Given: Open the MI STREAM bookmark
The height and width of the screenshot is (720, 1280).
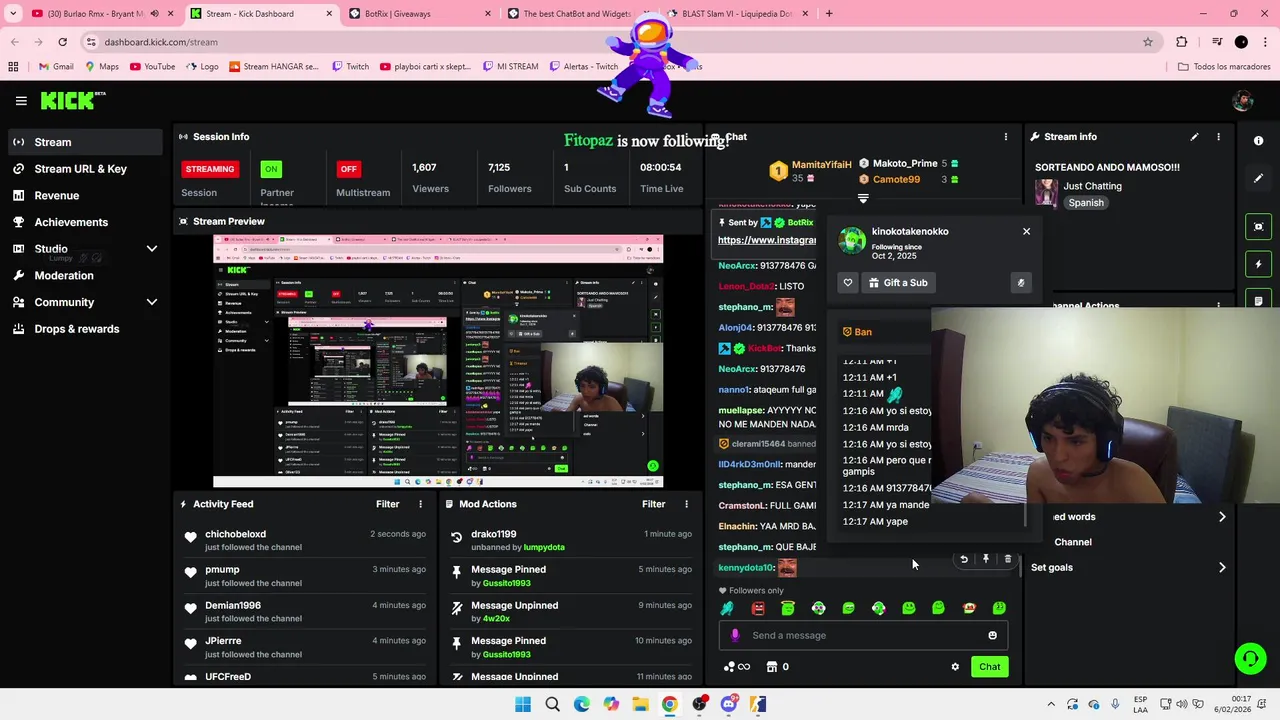Looking at the screenshot, I should point(510,67).
